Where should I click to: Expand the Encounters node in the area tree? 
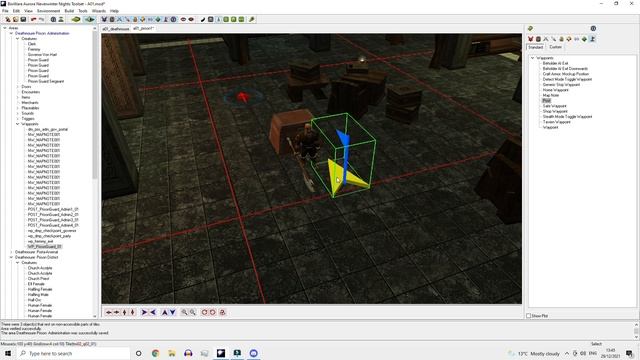point(18,92)
